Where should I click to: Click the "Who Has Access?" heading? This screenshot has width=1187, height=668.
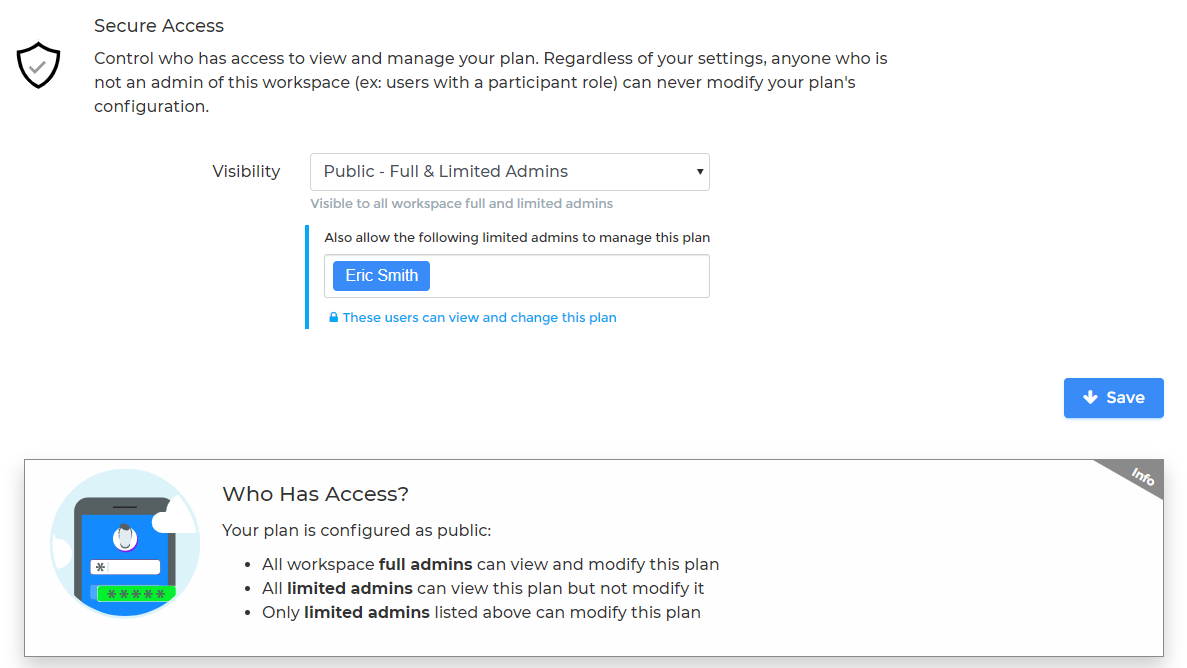click(315, 494)
